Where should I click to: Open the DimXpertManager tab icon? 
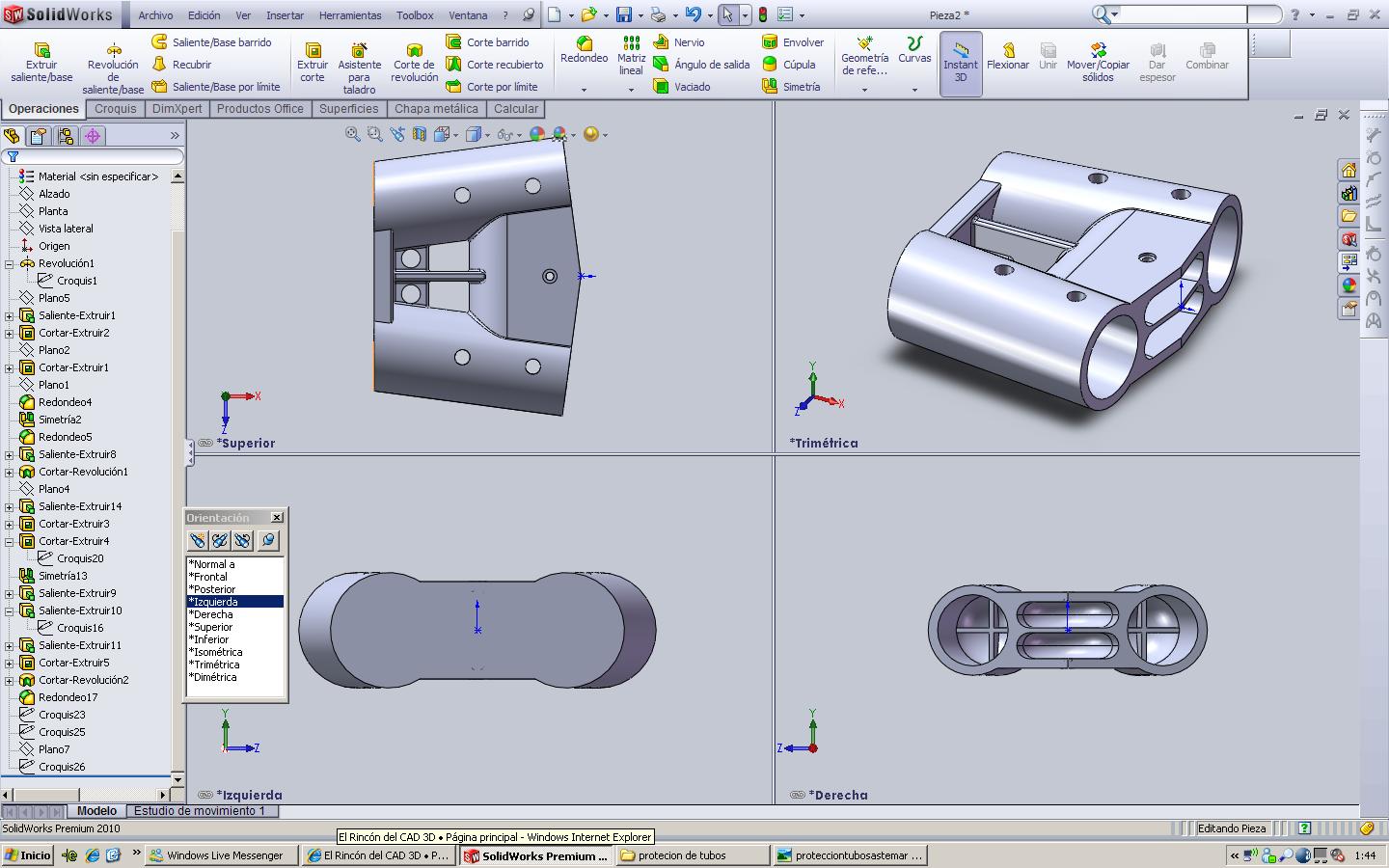point(93,136)
